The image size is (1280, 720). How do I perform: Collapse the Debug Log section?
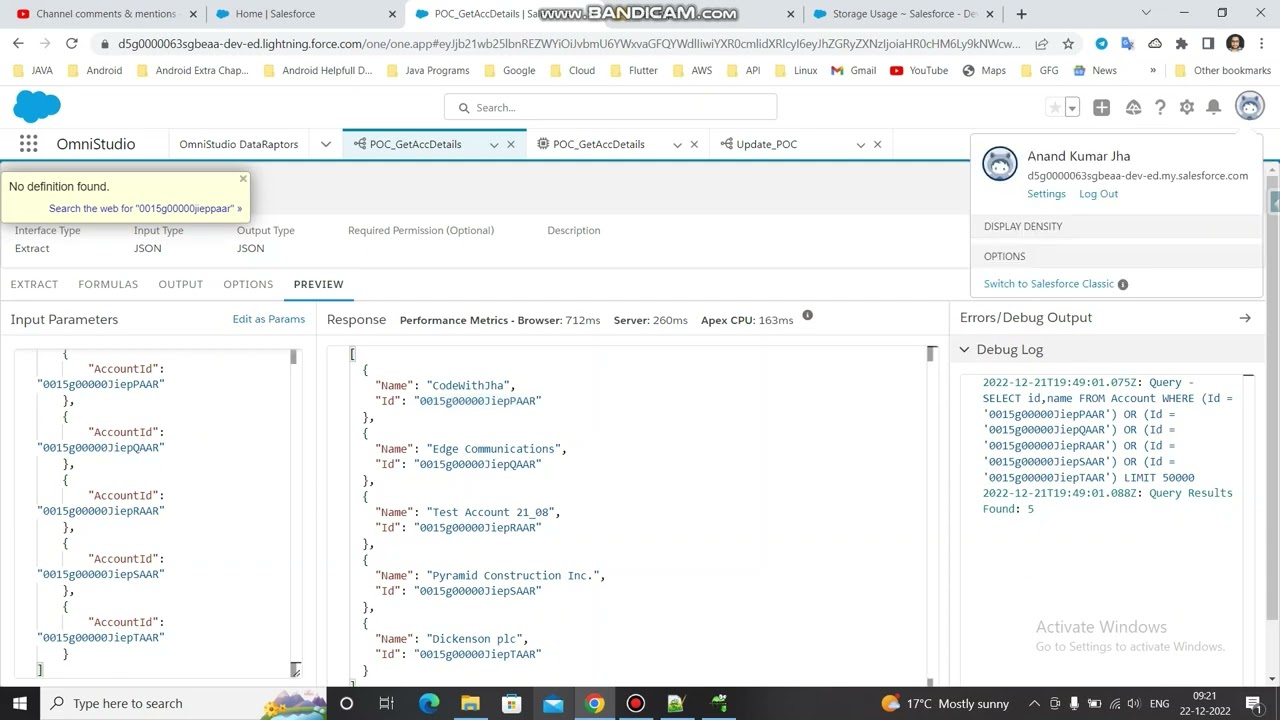point(964,349)
